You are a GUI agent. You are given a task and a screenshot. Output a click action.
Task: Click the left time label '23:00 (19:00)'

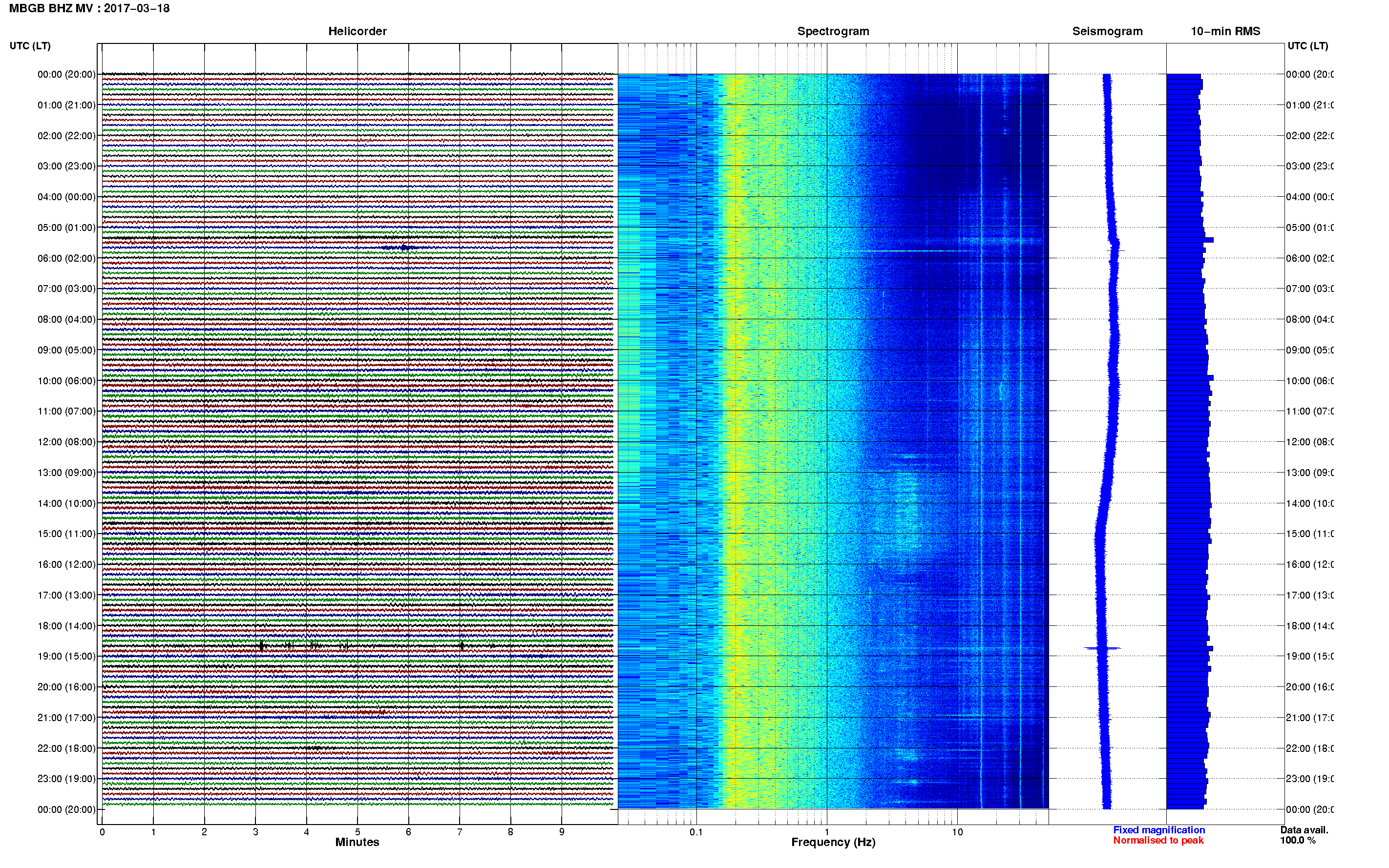66,779
